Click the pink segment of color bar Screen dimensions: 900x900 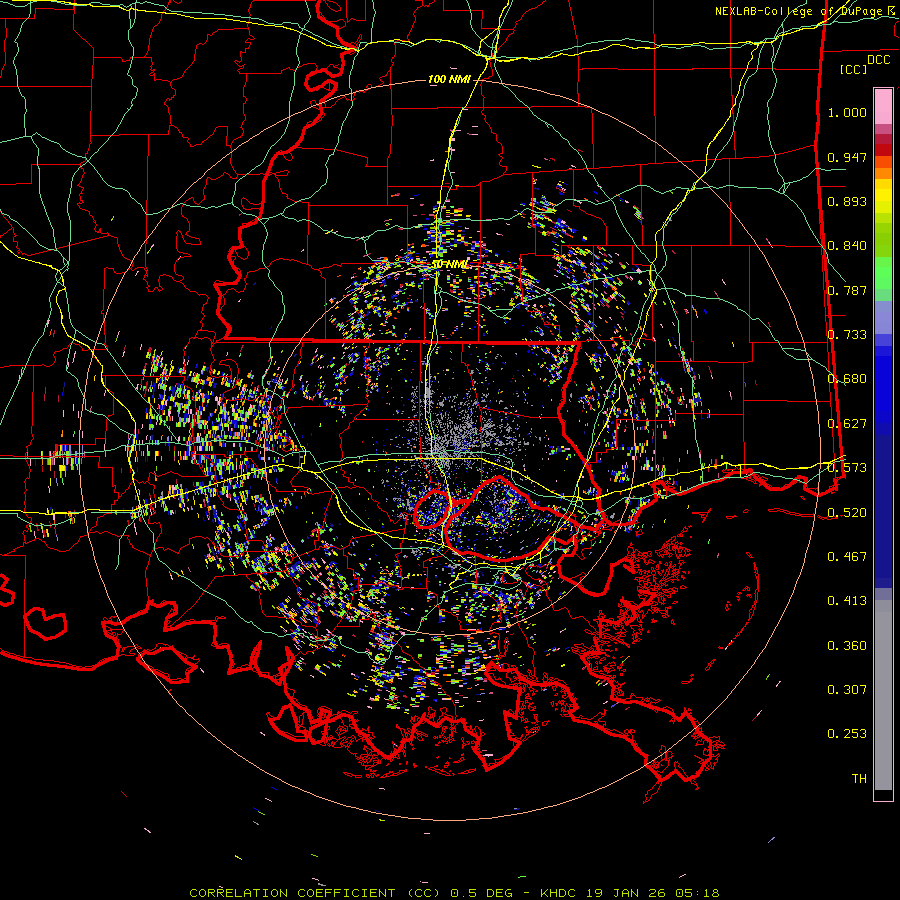click(x=883, y=107)
